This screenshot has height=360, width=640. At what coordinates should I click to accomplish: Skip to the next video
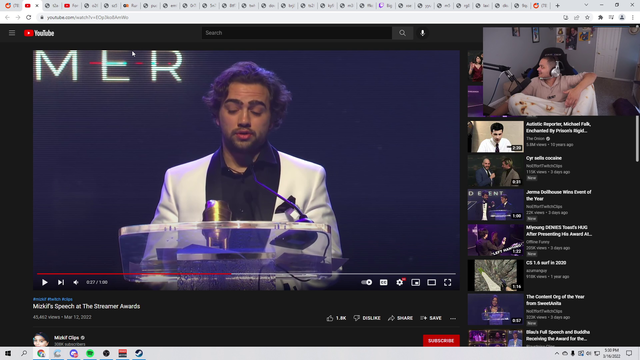[61, 282]
